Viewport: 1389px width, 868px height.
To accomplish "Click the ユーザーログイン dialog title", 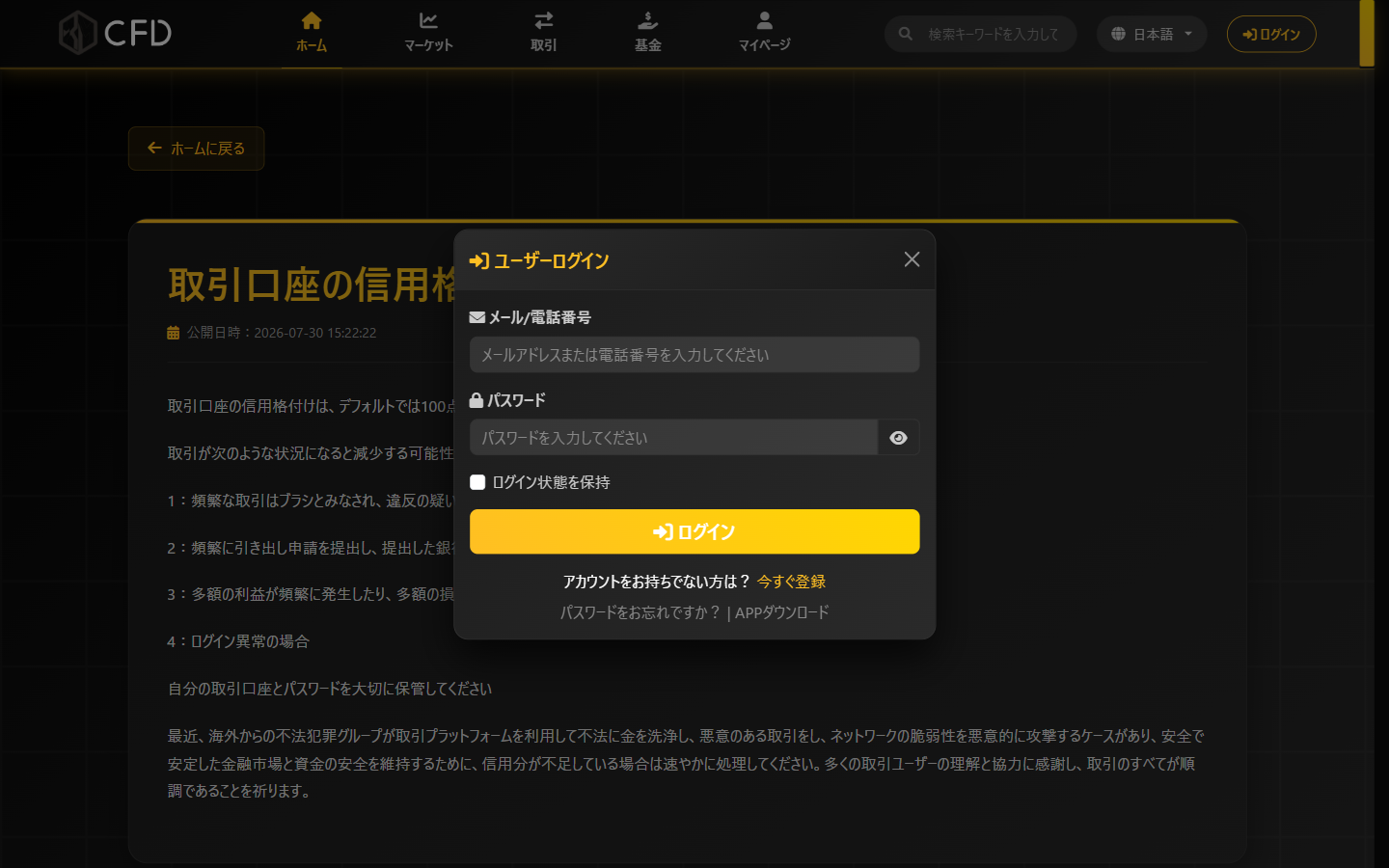I will 539,260.
